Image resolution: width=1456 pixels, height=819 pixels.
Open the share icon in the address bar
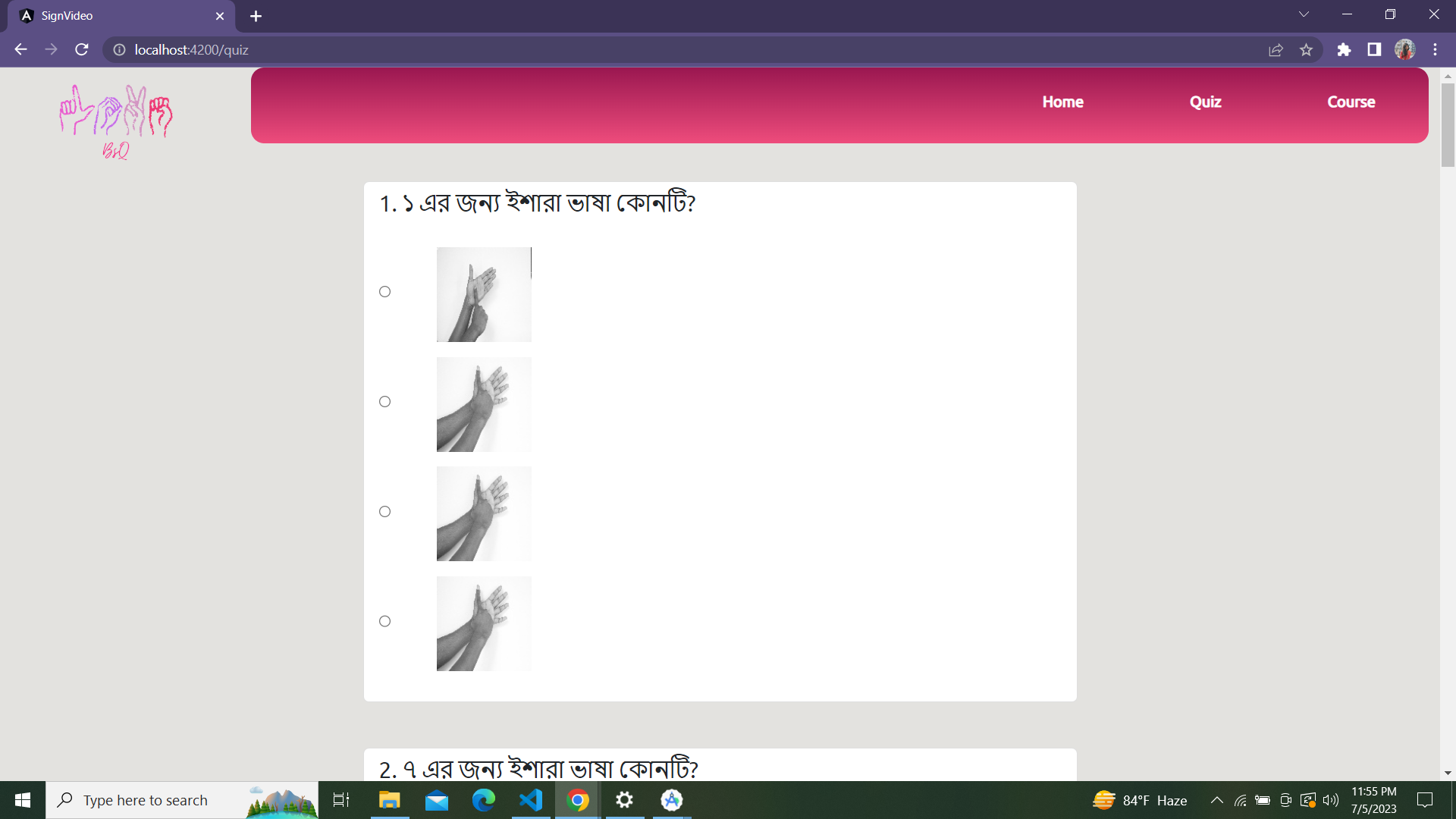[1276, 49]
